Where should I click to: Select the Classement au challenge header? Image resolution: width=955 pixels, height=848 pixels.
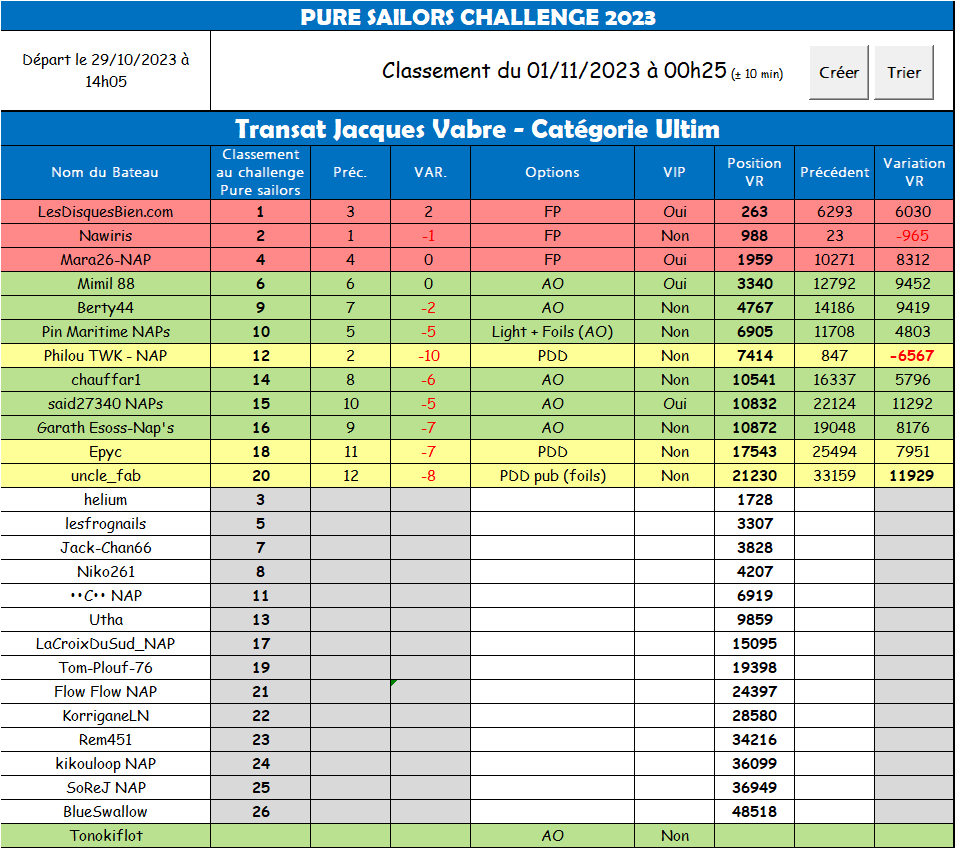point(261,172)
